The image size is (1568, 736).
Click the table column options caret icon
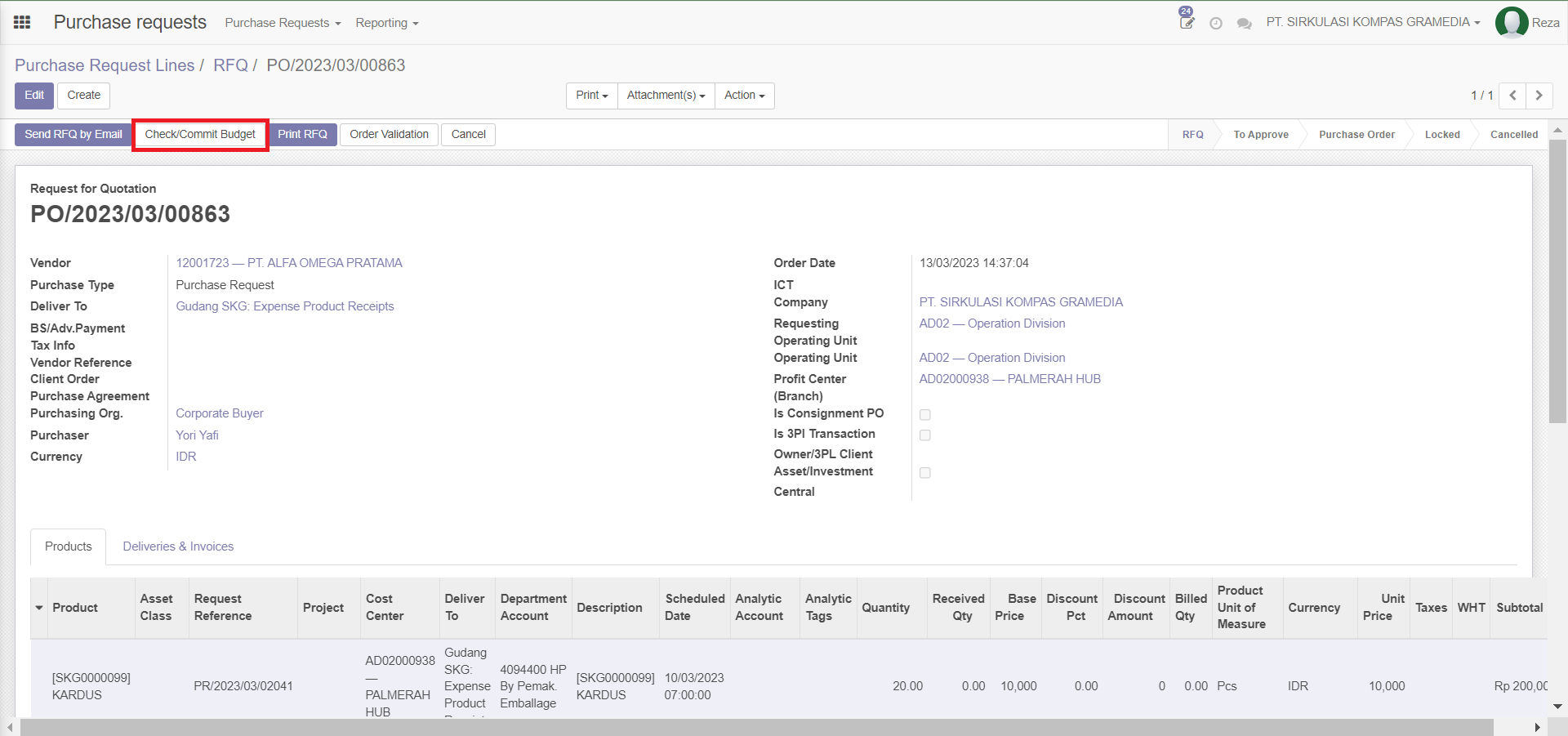[x=39, y=608]
